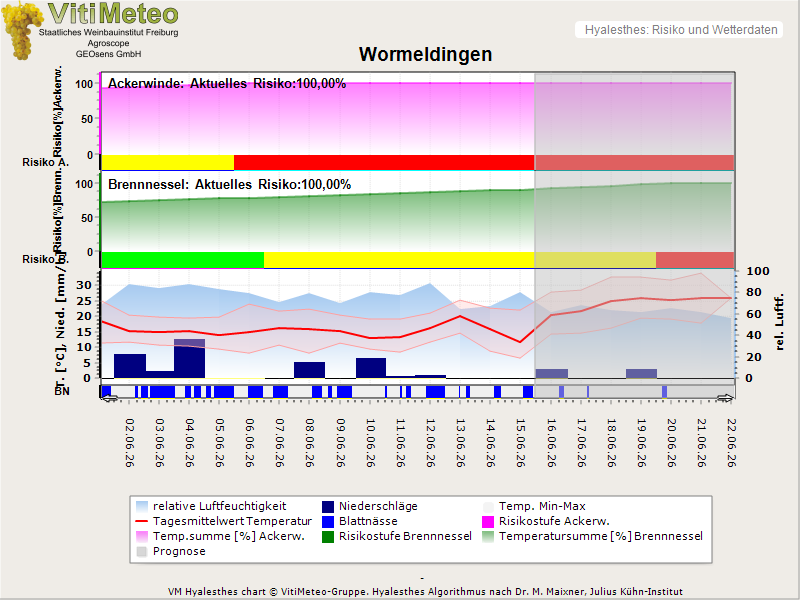Click the Risikostufe Brennnessel legend swatch
This screenshot has height=600, width=800.
328,536
